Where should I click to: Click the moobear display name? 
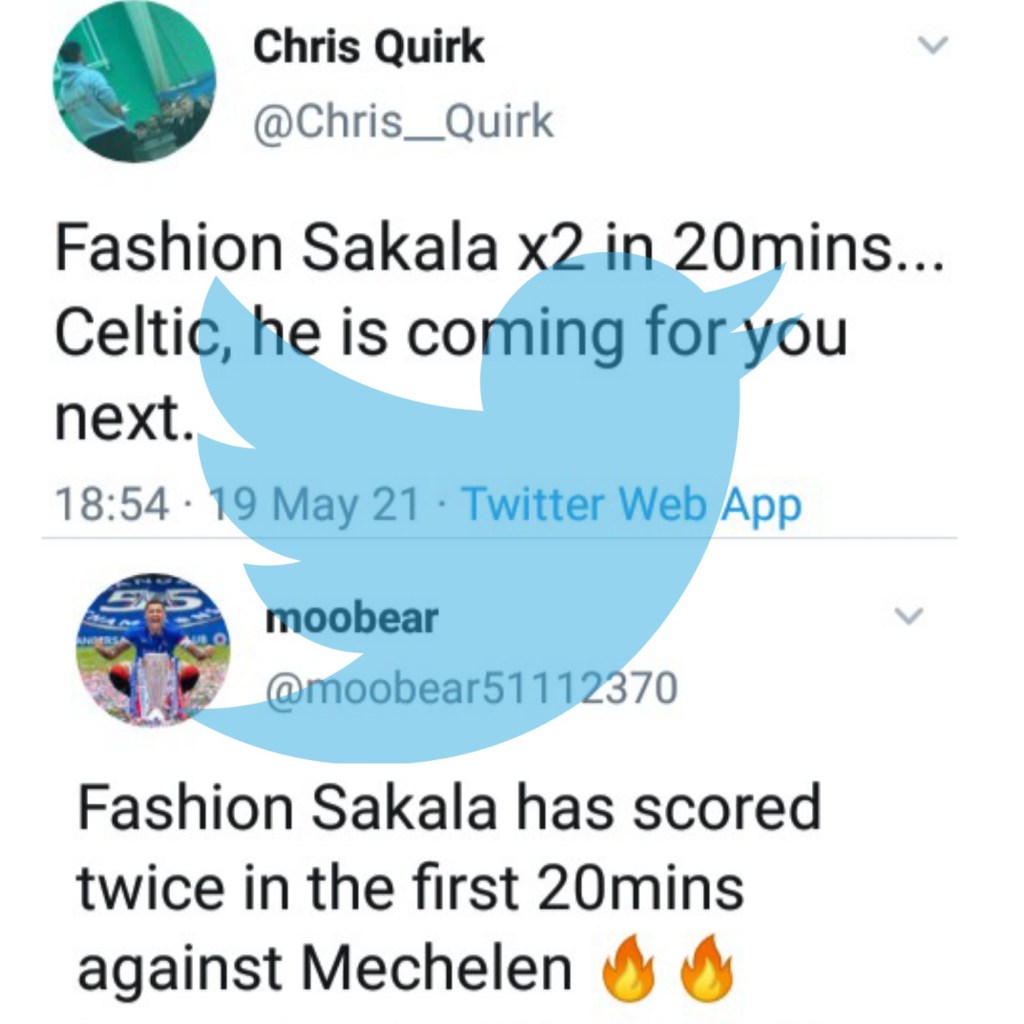point(351,619)
